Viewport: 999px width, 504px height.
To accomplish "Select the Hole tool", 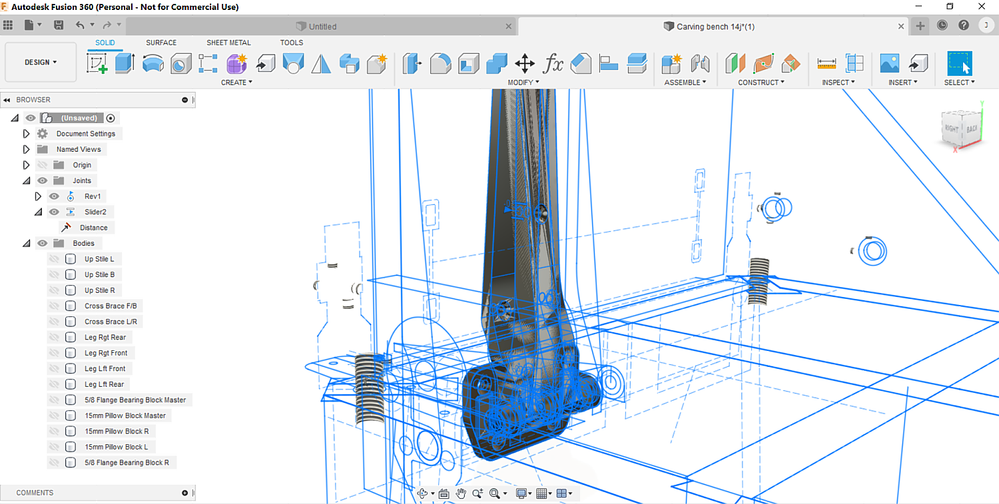I will coord(181,63).
